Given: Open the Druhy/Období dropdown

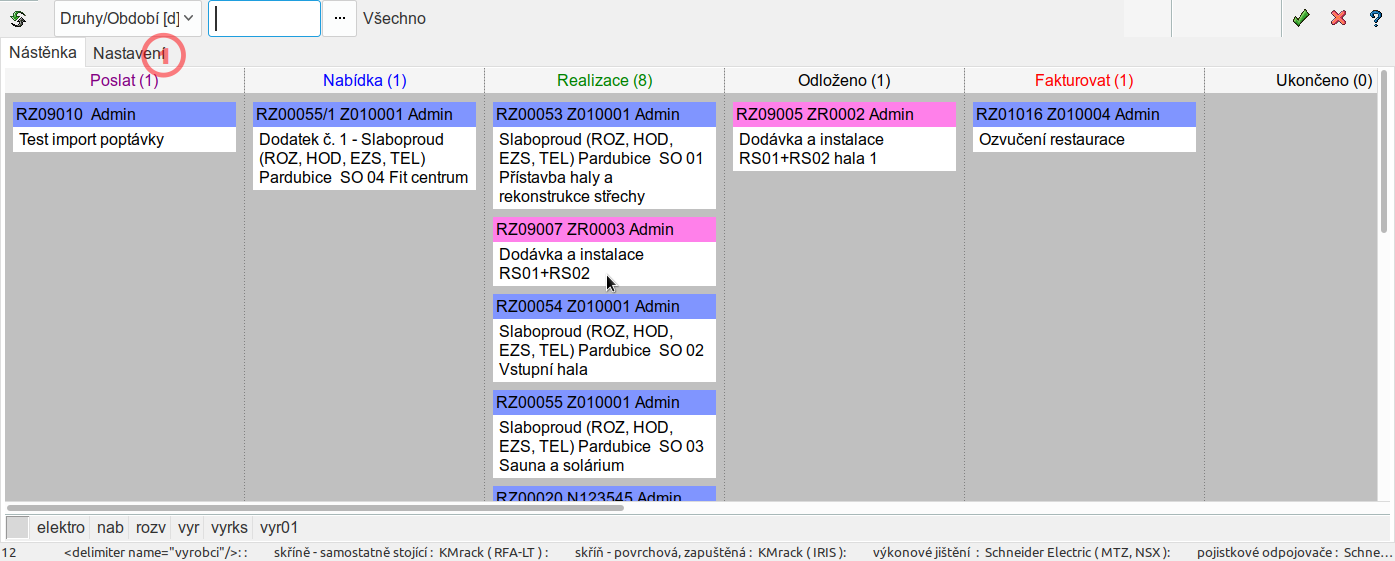Looking at the screenshot, I should coord(127,18).
